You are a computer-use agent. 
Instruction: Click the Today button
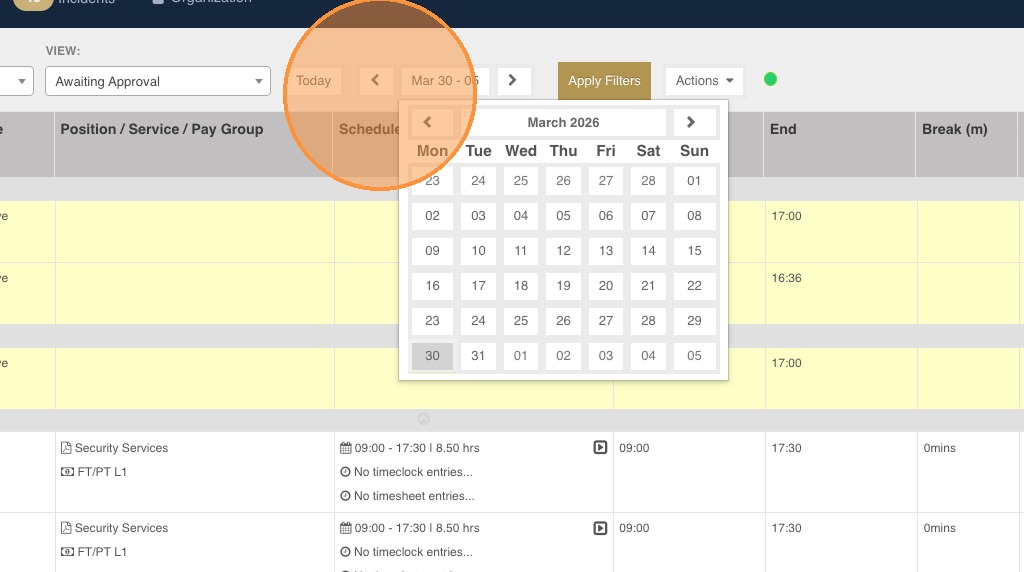pyautogui.click(x=313, y=80)
